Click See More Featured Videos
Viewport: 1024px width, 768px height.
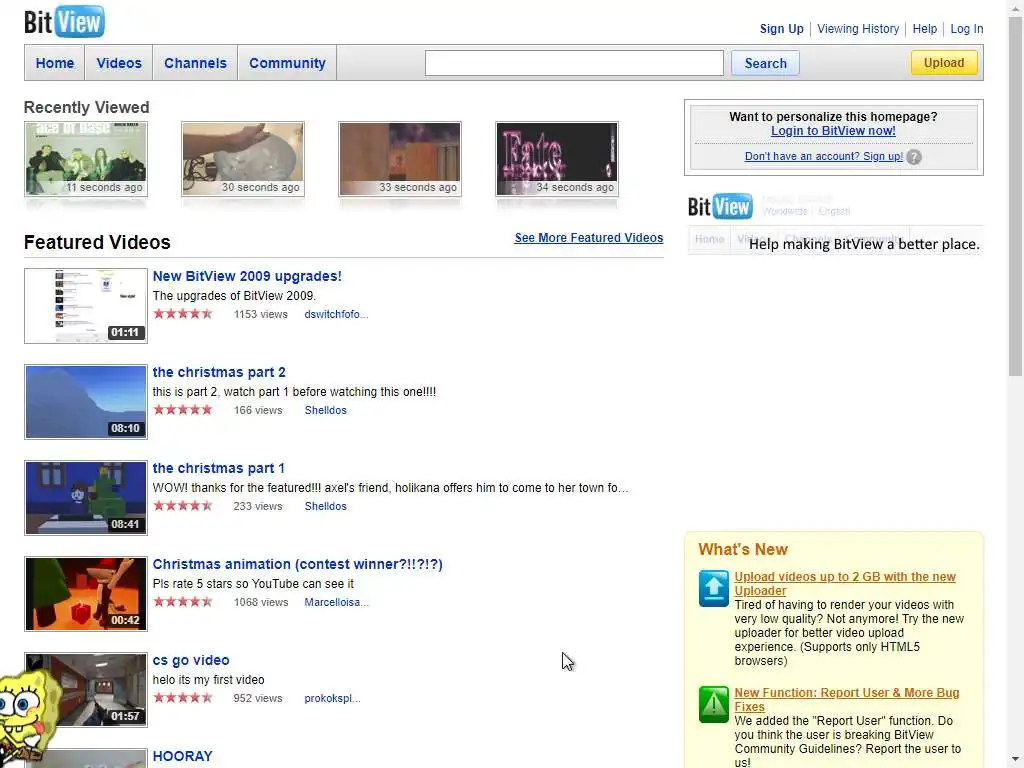[x=588, y=238]
